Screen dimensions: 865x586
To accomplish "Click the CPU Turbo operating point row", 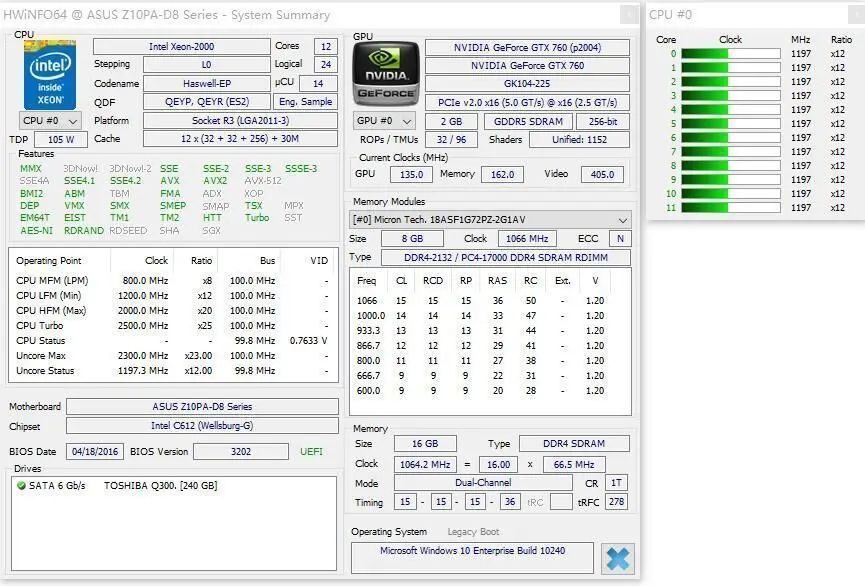I will tap(172, 326).
